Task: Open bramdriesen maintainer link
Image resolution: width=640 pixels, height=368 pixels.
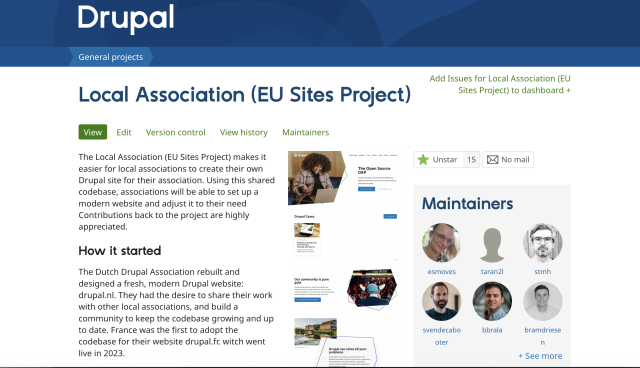Action: click(543, 336)
